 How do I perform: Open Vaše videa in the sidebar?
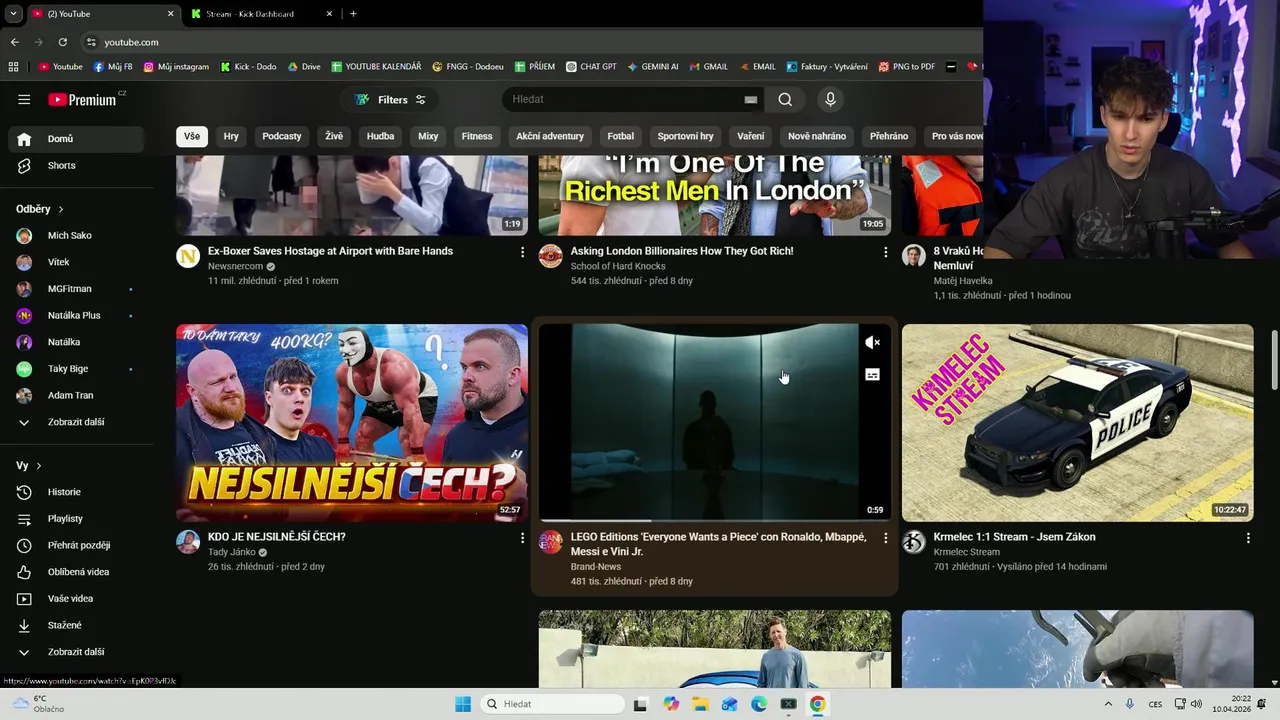[76, 598]
